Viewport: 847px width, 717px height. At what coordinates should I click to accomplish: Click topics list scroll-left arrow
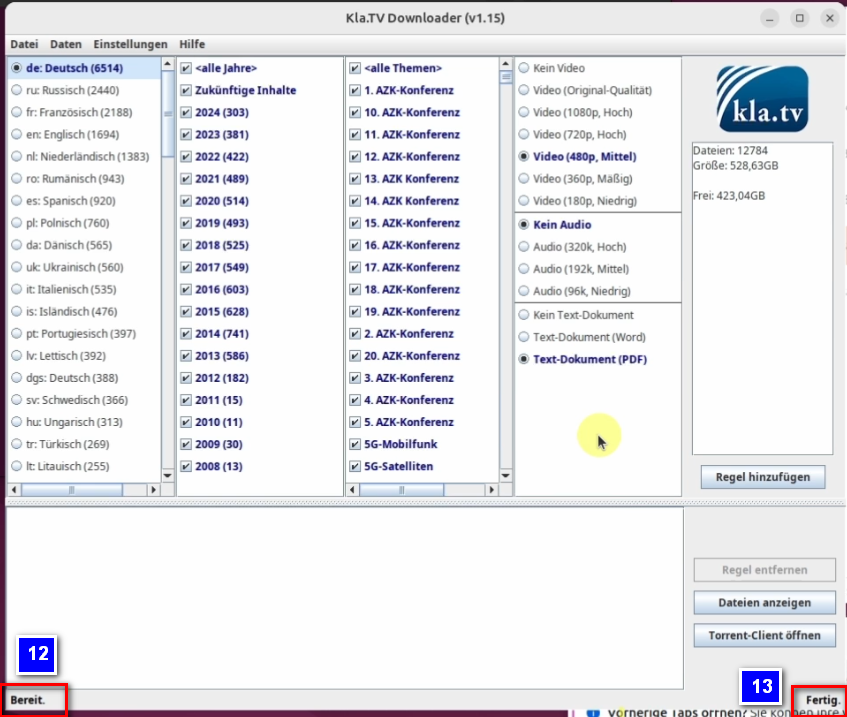point(352,490)
